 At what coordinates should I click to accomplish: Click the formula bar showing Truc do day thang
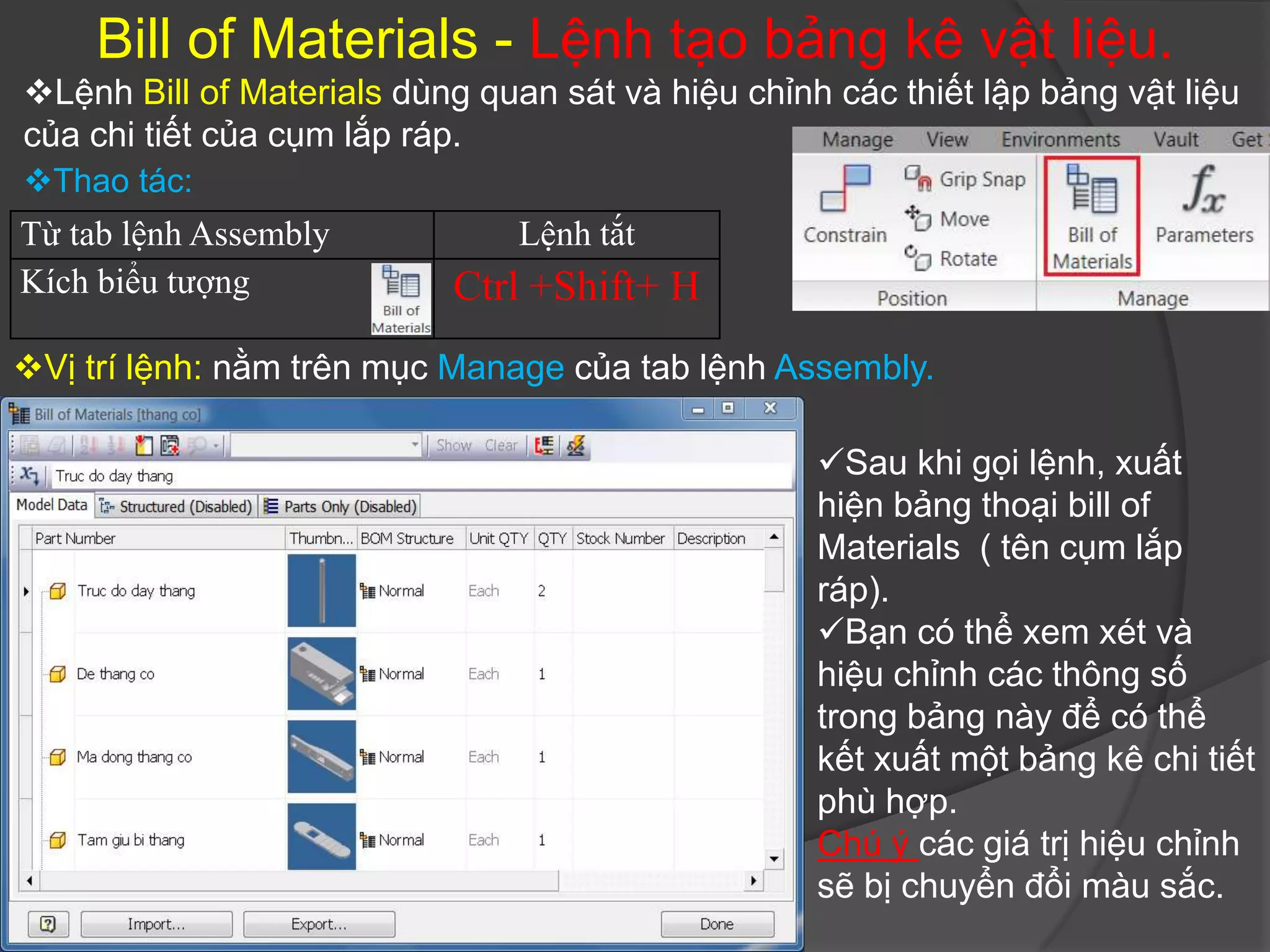pos(420,476)
